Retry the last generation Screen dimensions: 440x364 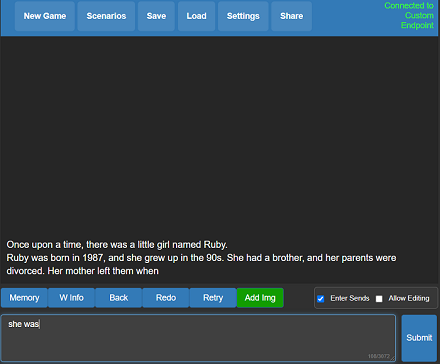(213, 298)
